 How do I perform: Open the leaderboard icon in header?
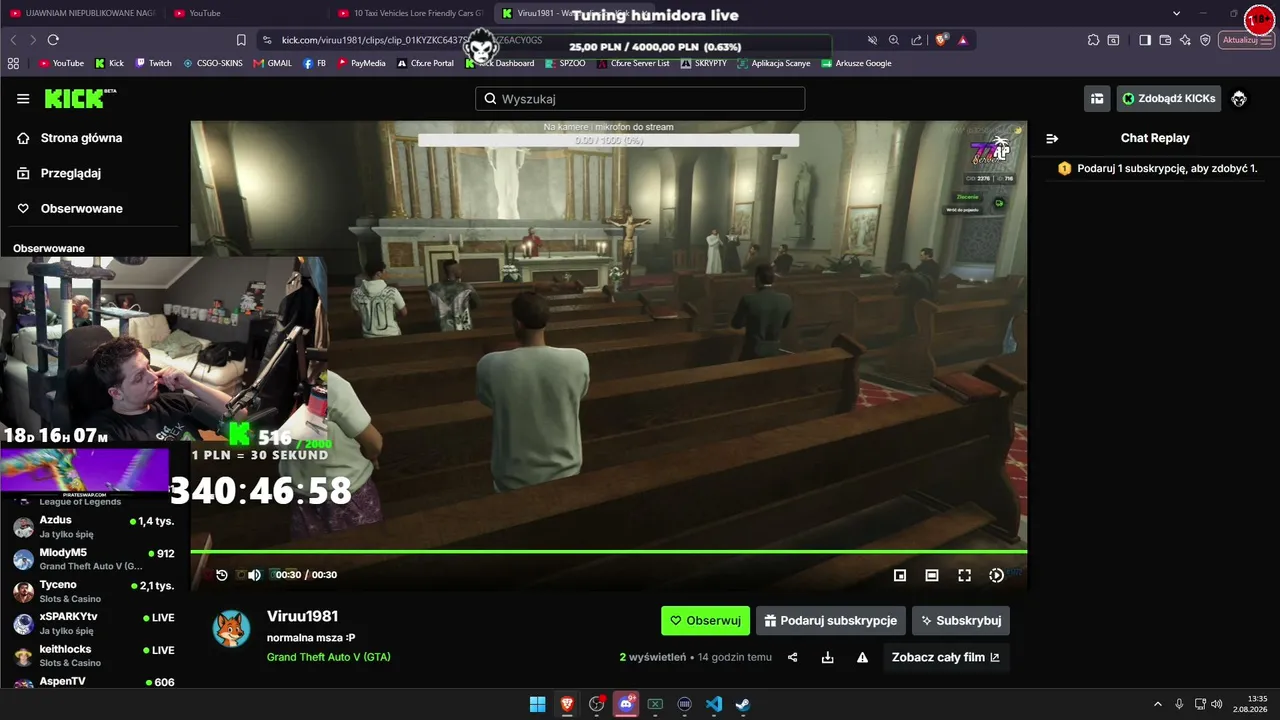(1097, 98)
